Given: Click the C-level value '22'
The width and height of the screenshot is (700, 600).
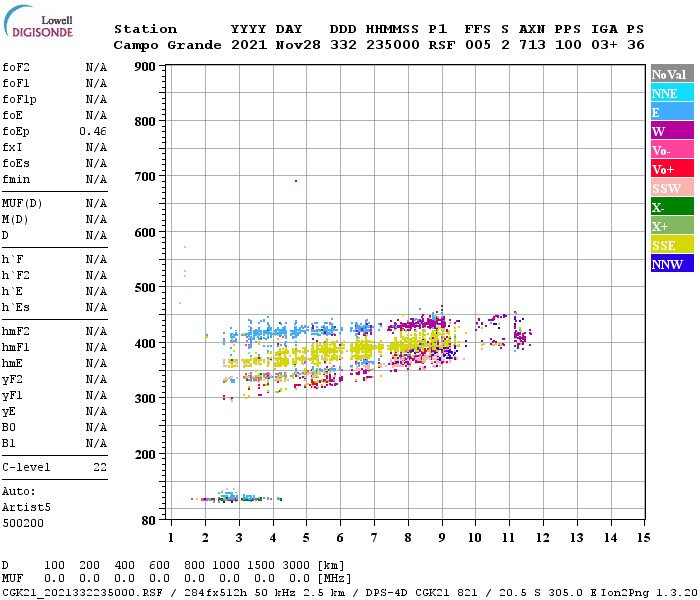Looking at the screenshot, I should (x=100, y=467).
